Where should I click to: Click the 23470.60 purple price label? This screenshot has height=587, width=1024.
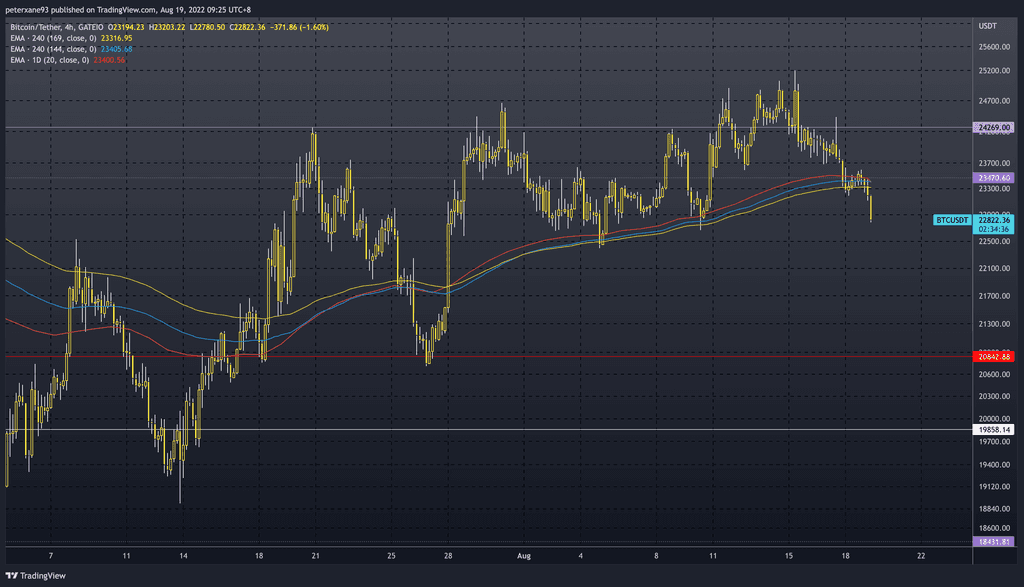(994, 178)
